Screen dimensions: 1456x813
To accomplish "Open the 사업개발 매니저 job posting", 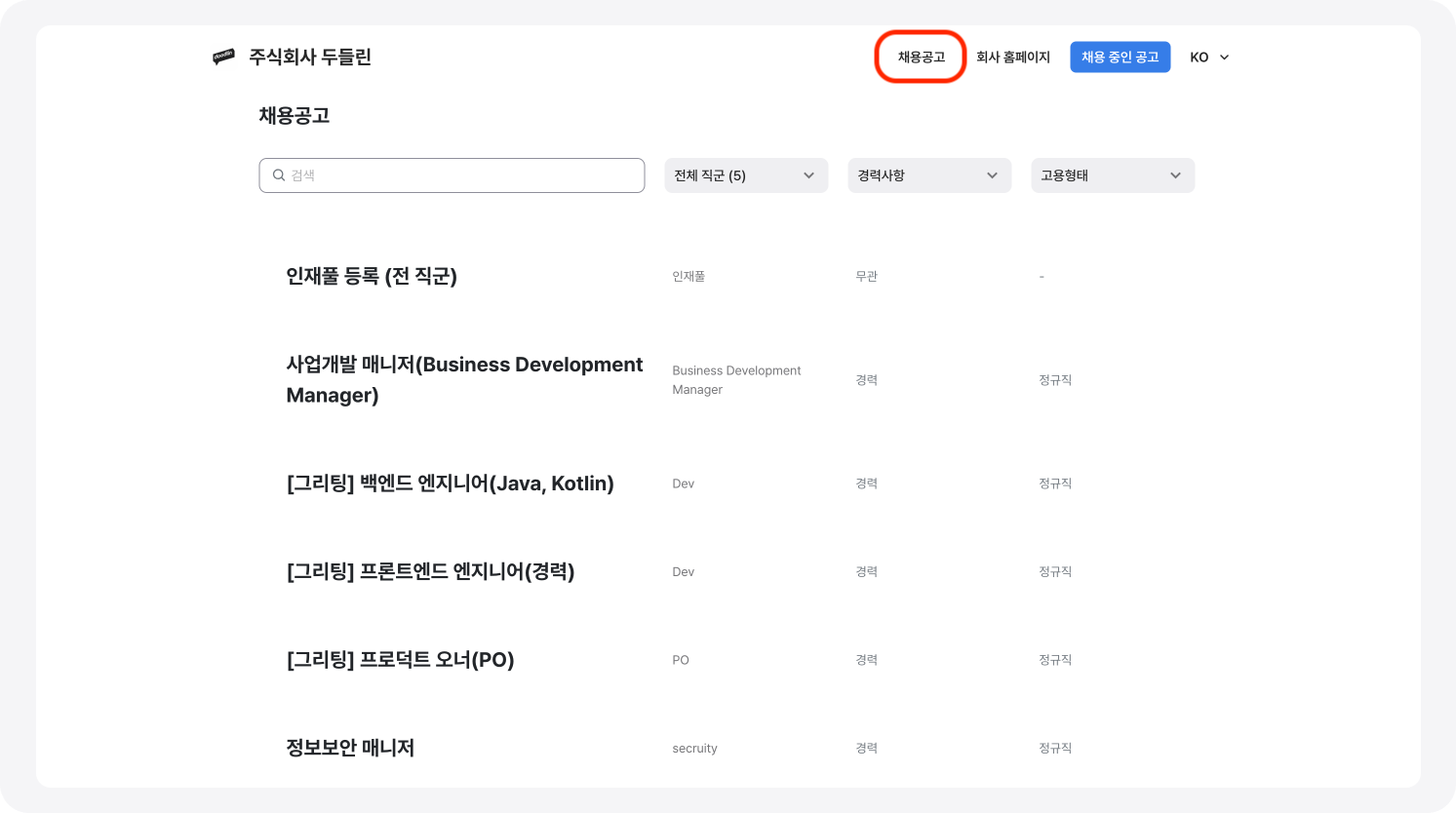I will pyautogui.click(x=463, y=379).
